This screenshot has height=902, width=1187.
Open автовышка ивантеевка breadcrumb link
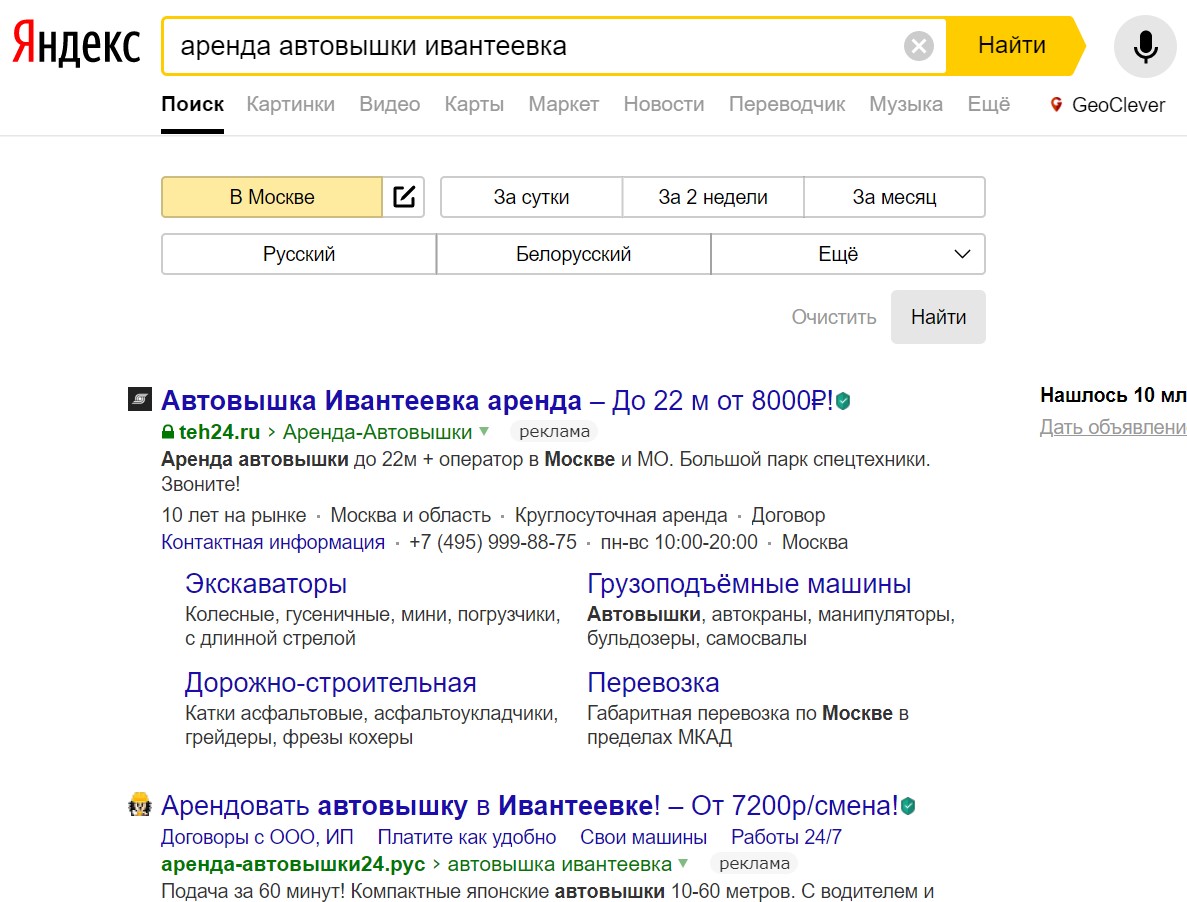pyautogui.click(x=559, y=864)
